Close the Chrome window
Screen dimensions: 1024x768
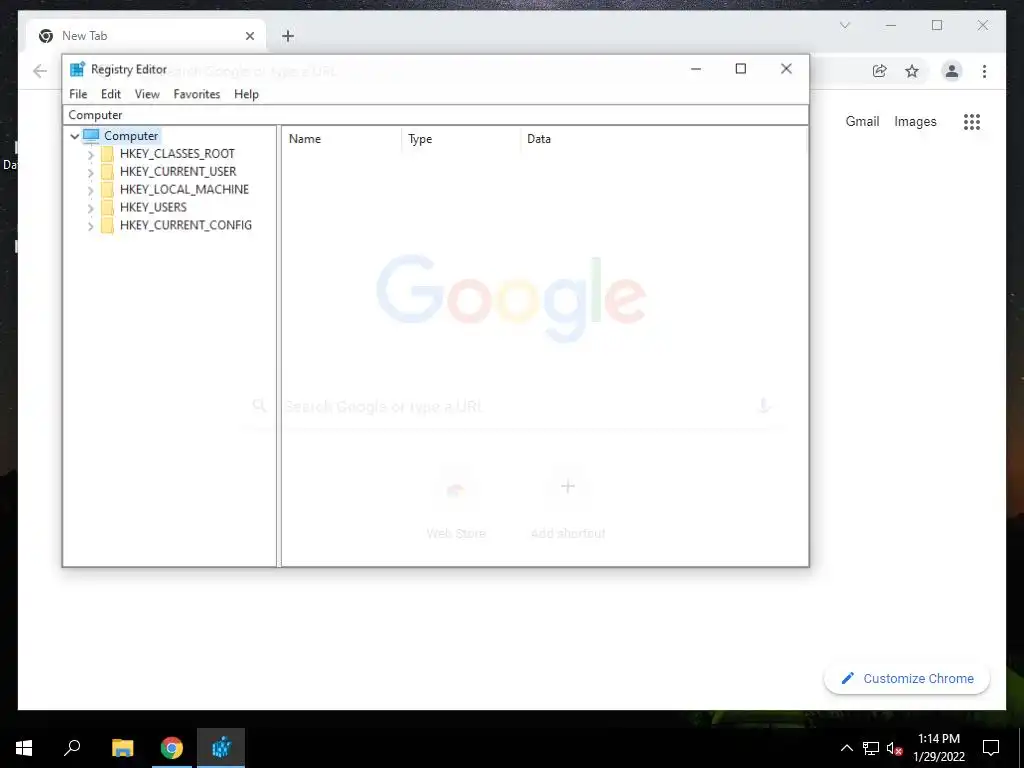click(x=983, y=25)
